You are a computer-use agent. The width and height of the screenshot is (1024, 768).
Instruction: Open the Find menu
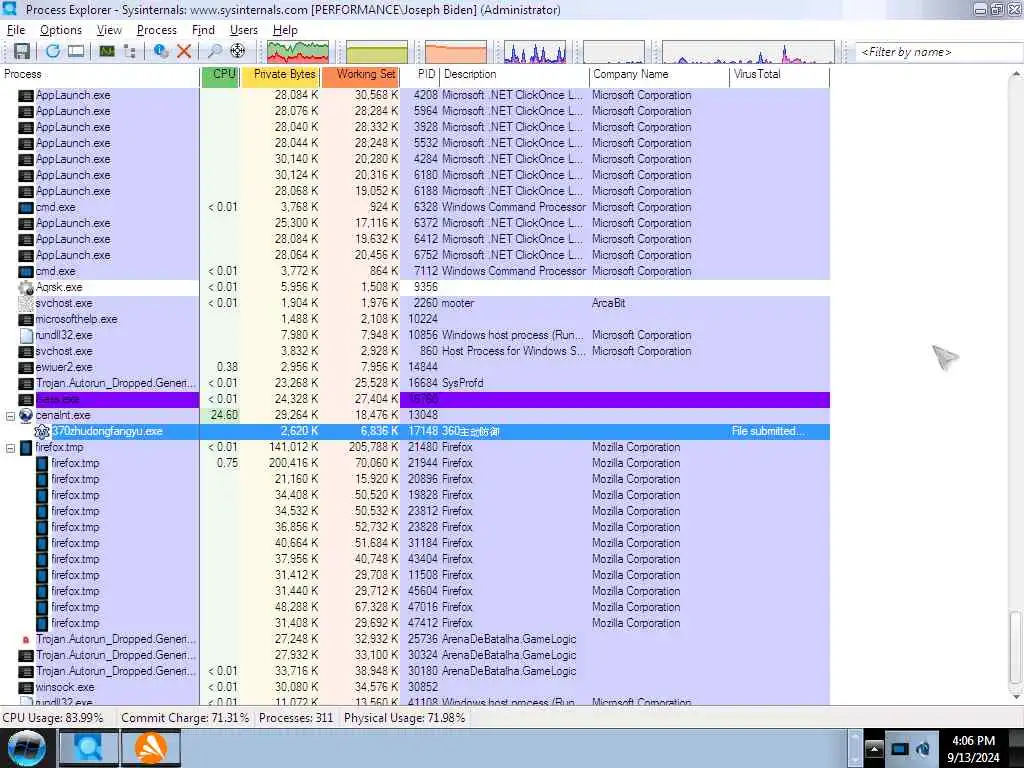203,30
